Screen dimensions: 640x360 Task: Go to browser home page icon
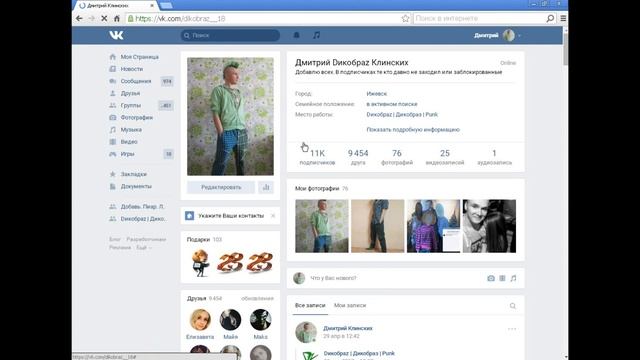(117, 18)
